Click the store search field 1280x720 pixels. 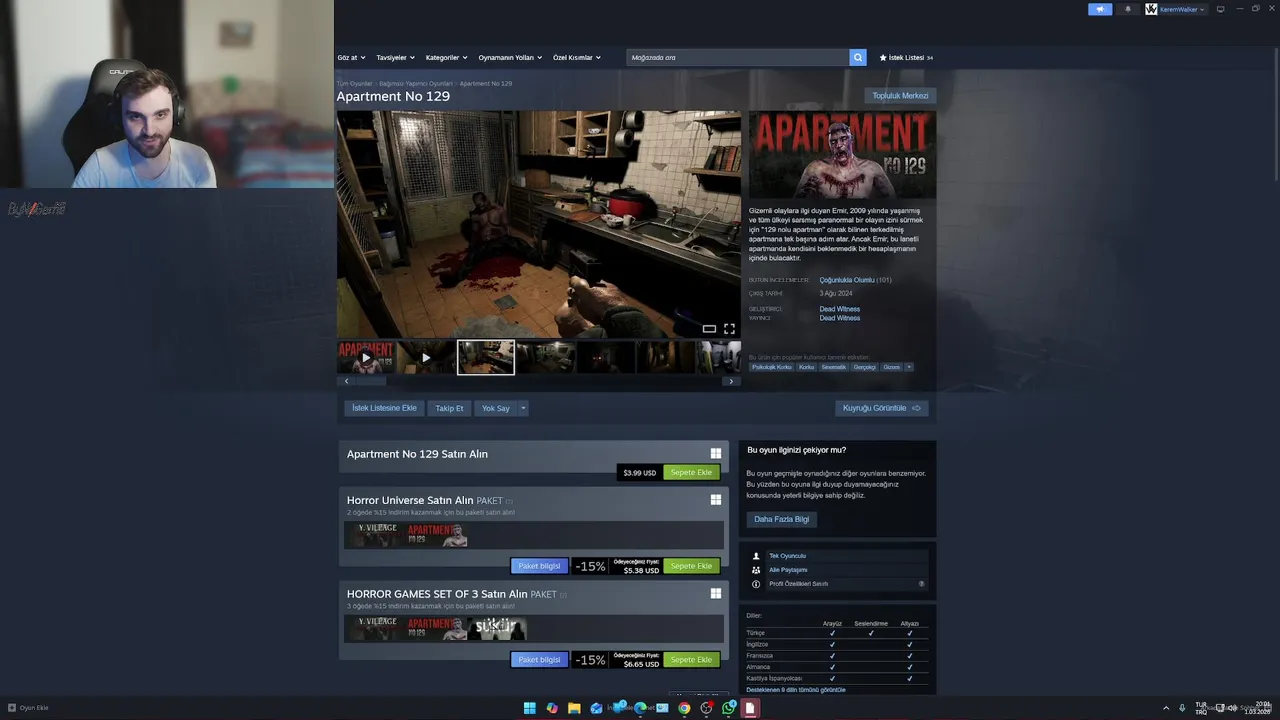(738, 57)
